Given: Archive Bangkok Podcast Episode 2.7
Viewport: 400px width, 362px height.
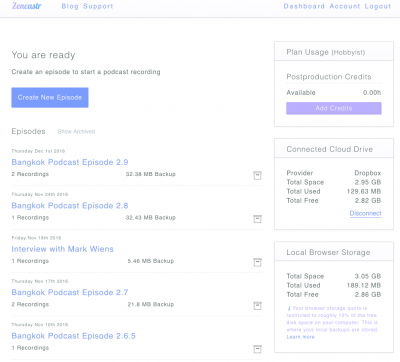Looking at the screenshot, I should tap(257, 305).
